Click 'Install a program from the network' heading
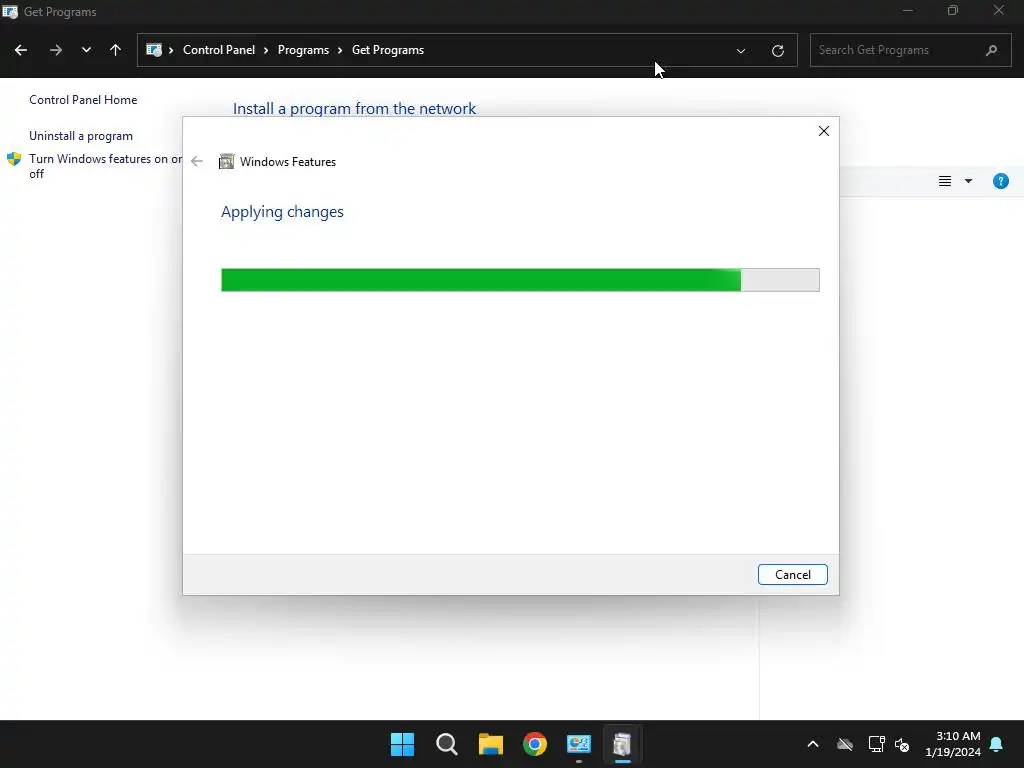Image resolution: width=1024 pixels, height=768 pixels. 354,108
